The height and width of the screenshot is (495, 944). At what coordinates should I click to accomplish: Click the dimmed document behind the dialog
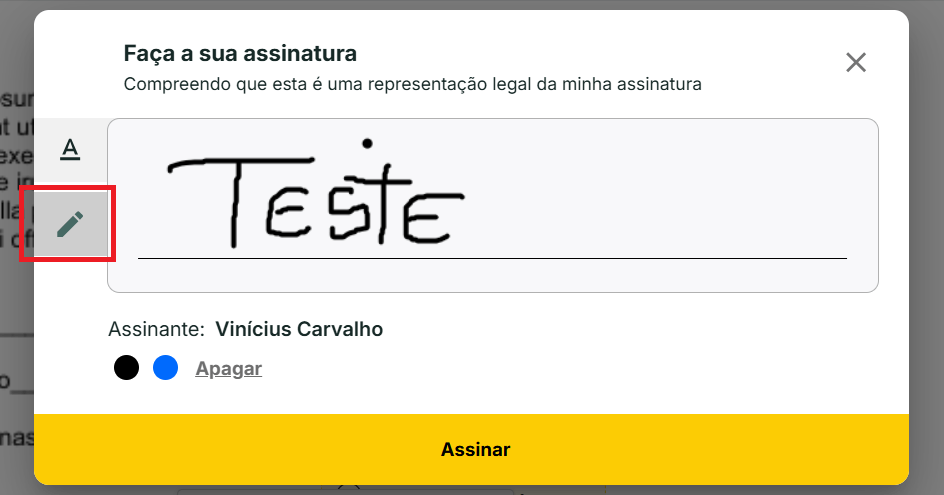pyautogui.click(x=14, y=300)
